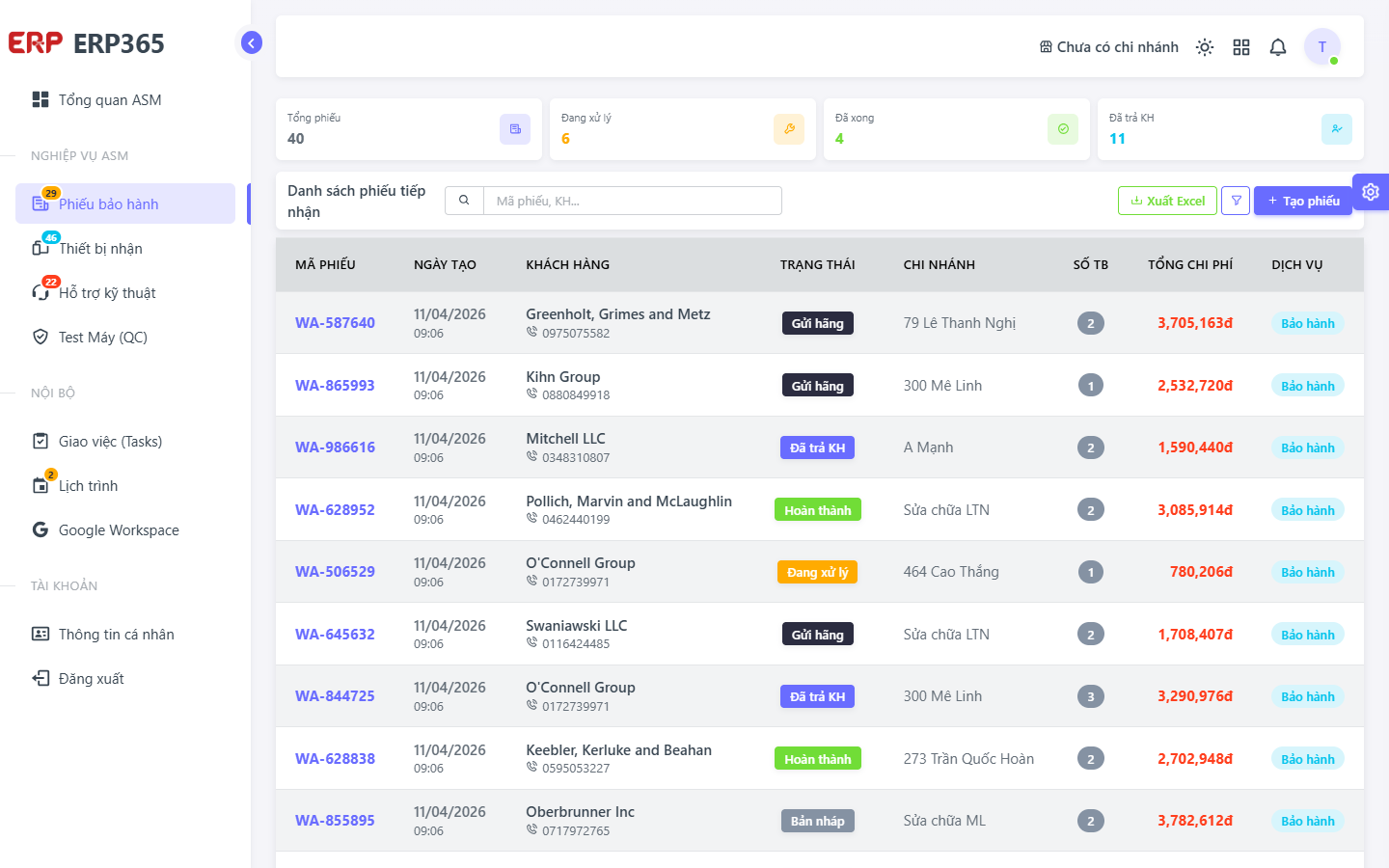Click the Đang xử lý wrench icon
This screenshot has height=868, width=1389.
point(789,129)
